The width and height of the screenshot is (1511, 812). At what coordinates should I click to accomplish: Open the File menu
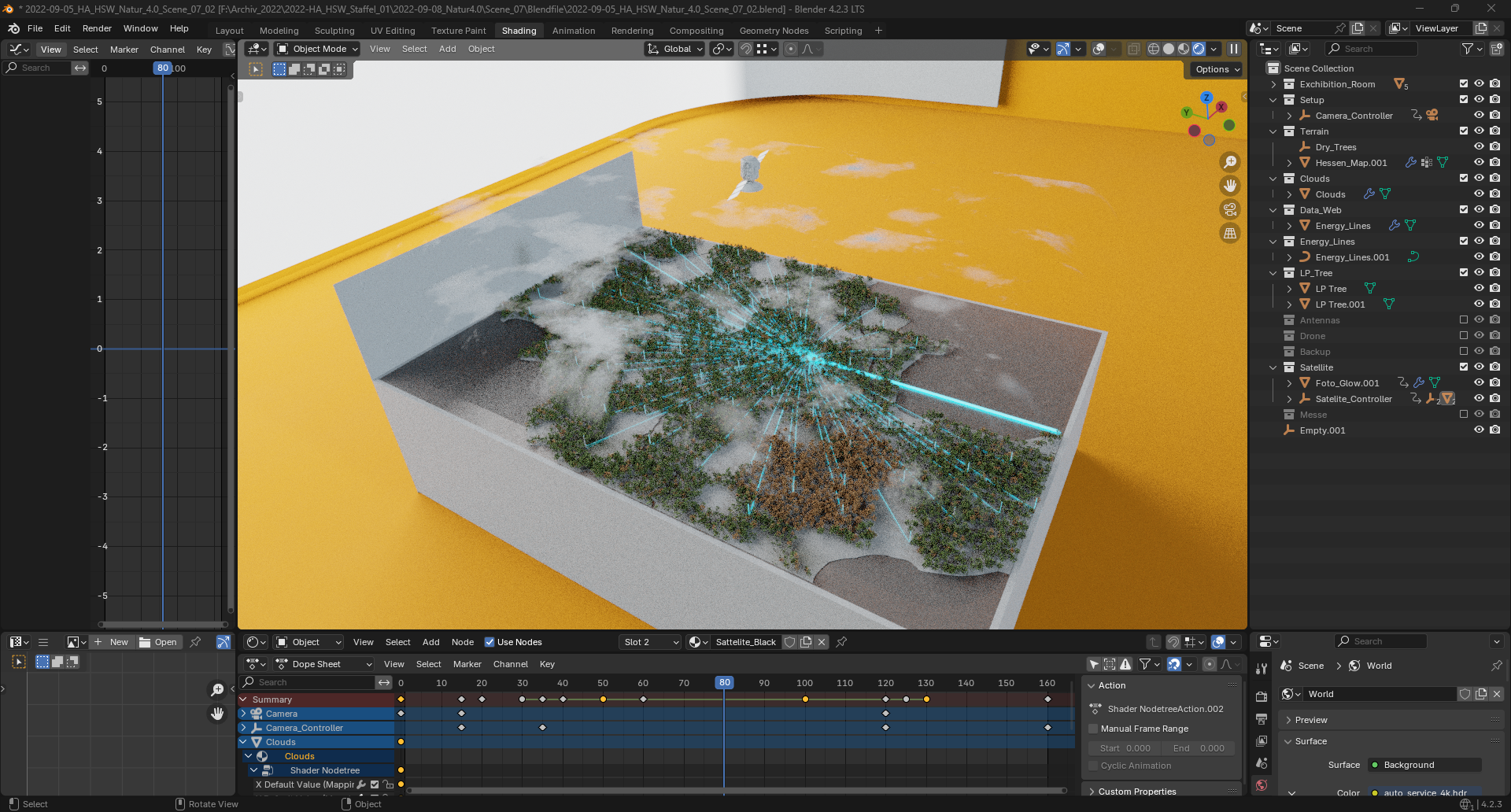35,28
